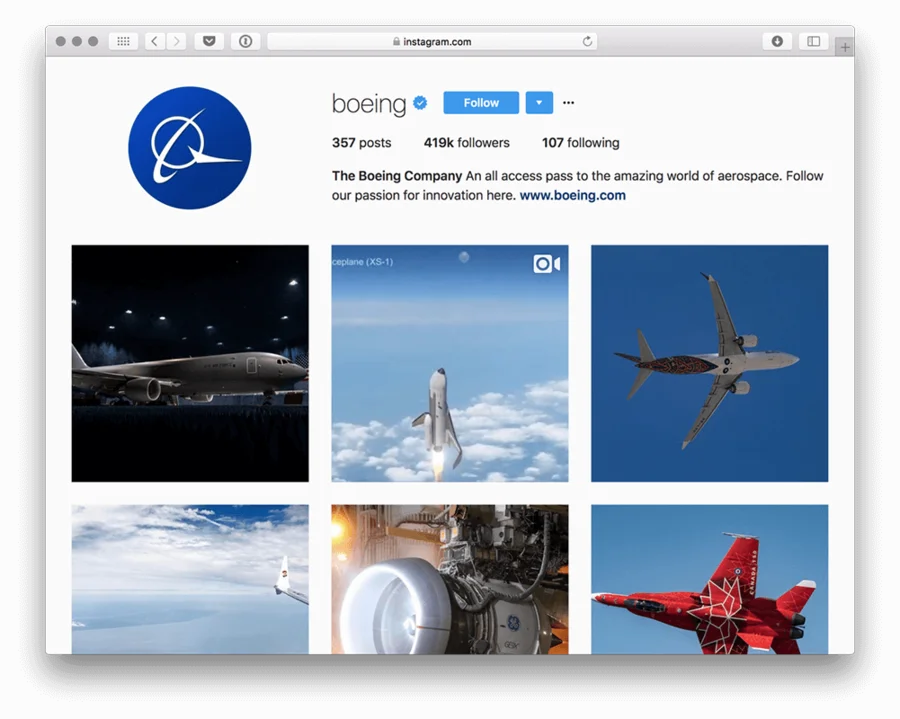Follow the boeing account

coord(481,103)
